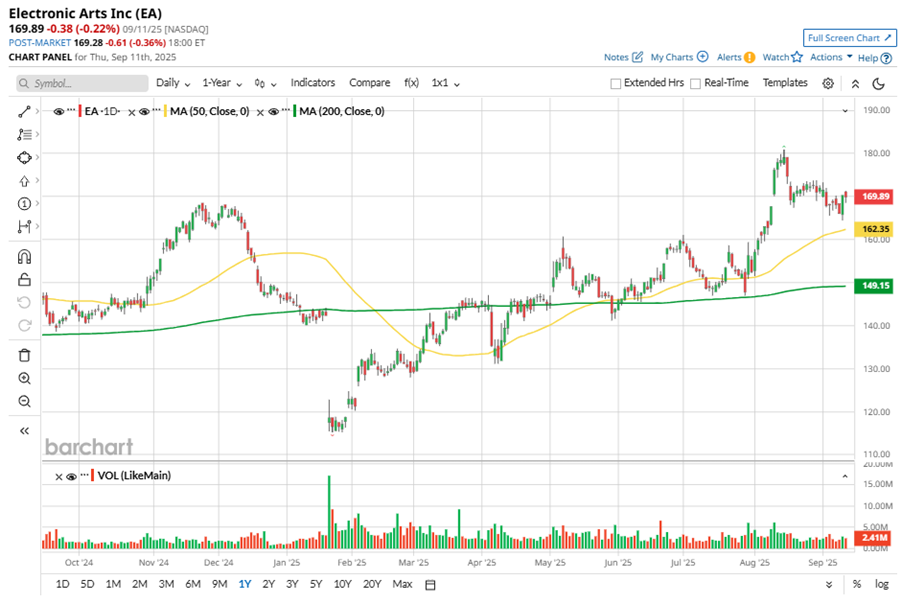Select the 6M time range
902x603 pixels.
[x=193, y=585]
